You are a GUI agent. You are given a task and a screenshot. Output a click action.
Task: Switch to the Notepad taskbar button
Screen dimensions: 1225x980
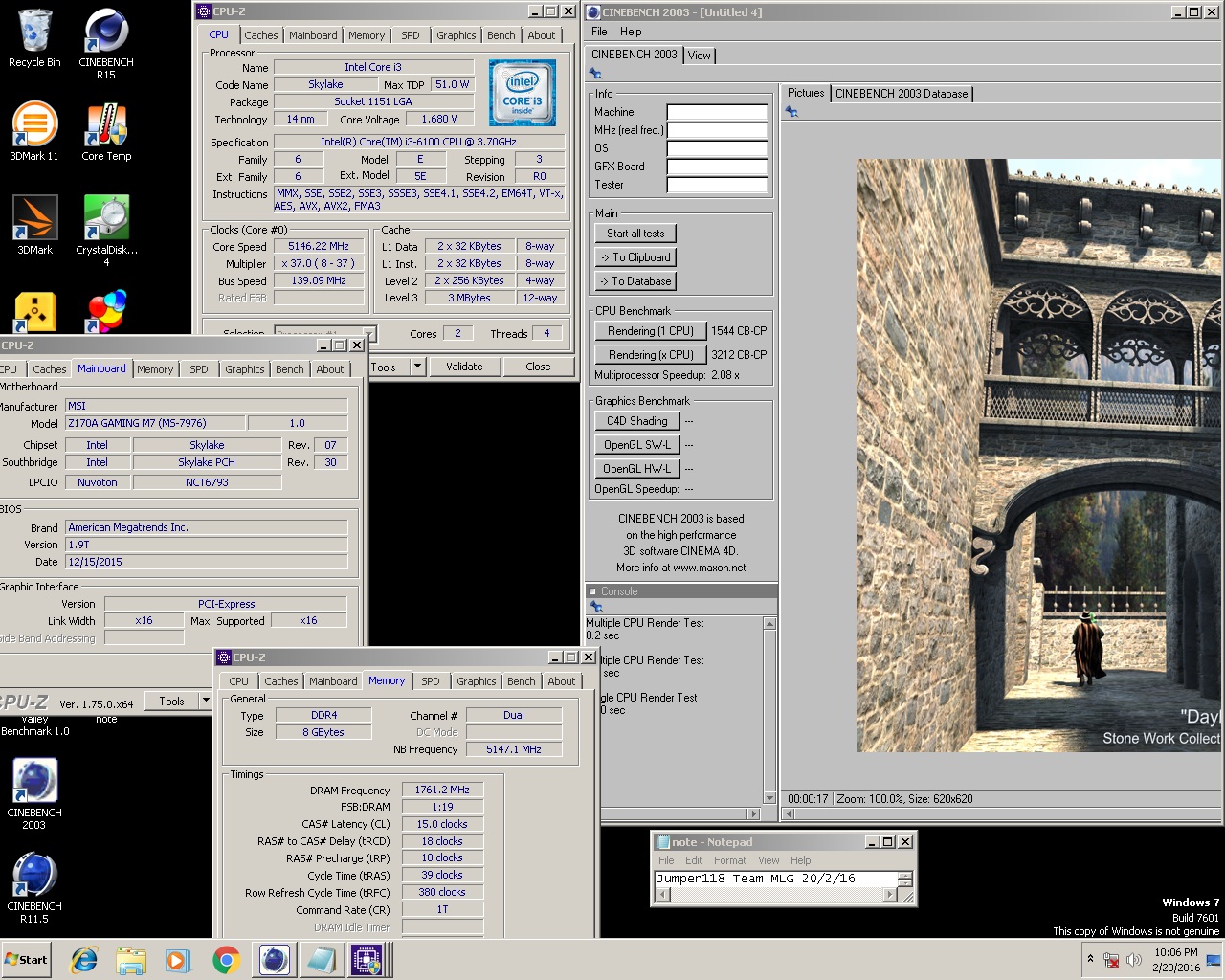(x=321, y=960)
